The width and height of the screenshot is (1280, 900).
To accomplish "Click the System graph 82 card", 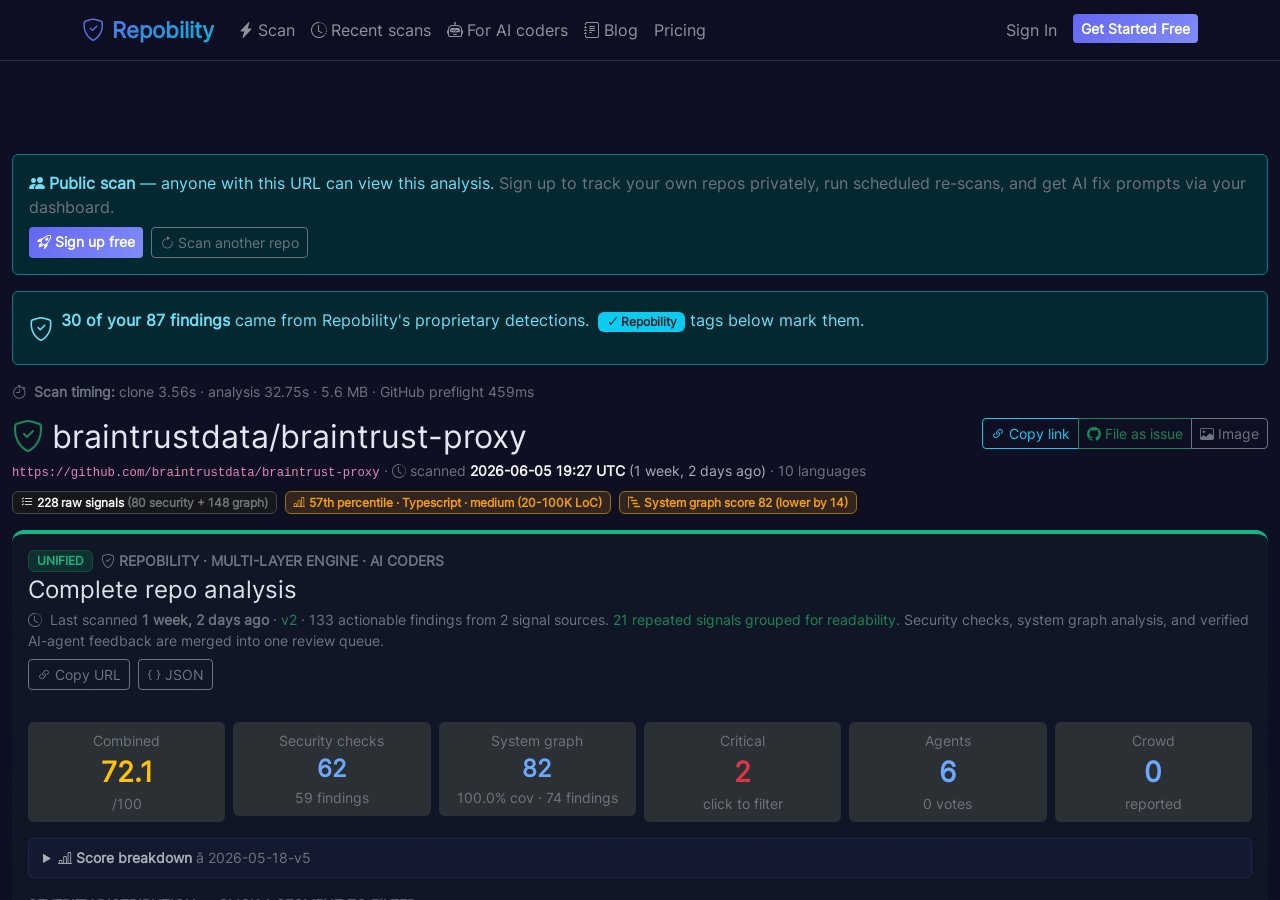I will tap(537, 769).
